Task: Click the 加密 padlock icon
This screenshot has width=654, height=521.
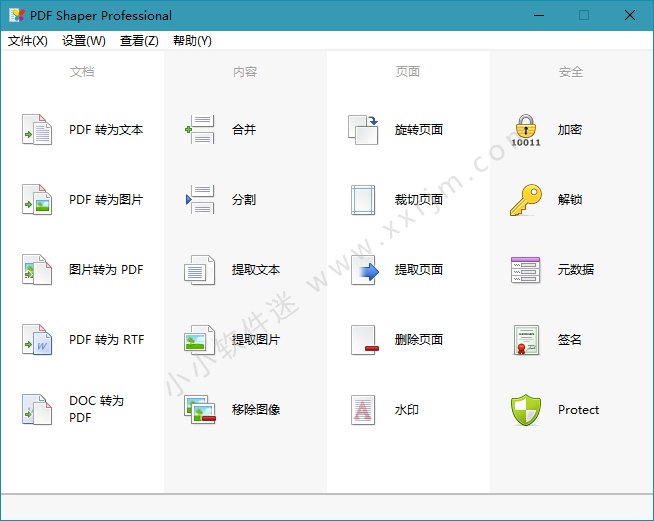Action: (x=526, y=130)
